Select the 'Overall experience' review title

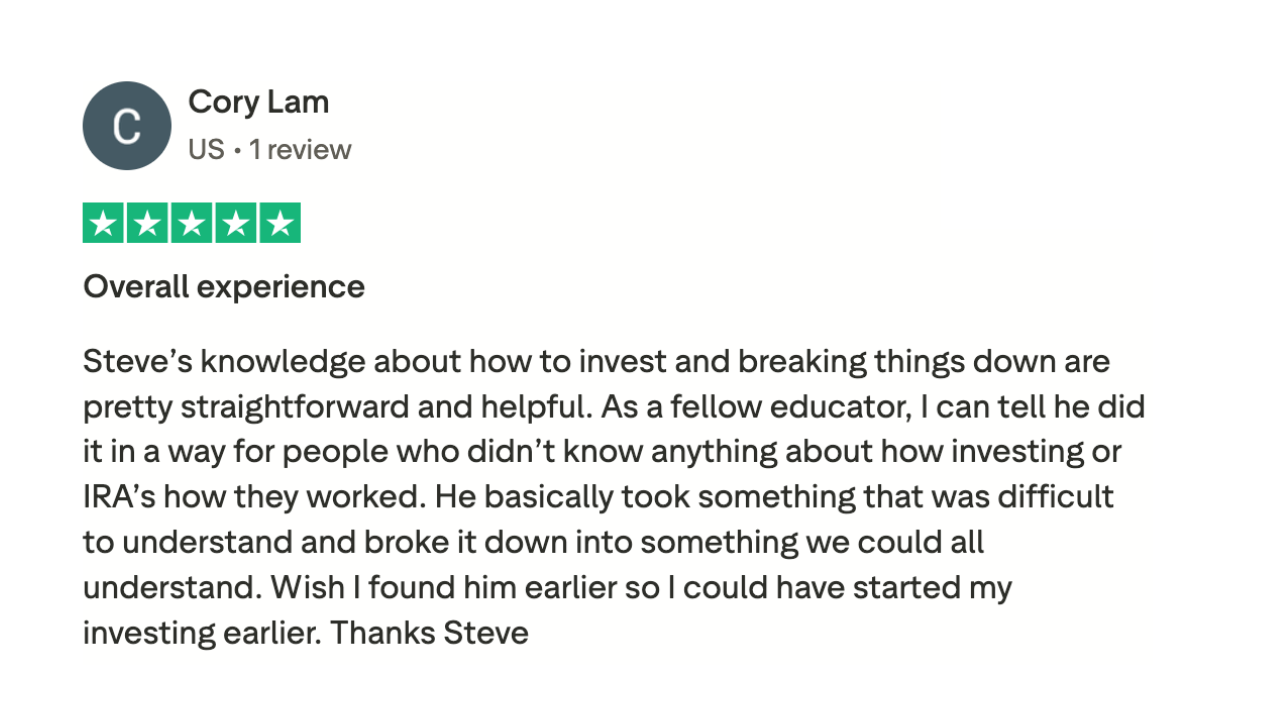tap(224, 287)
